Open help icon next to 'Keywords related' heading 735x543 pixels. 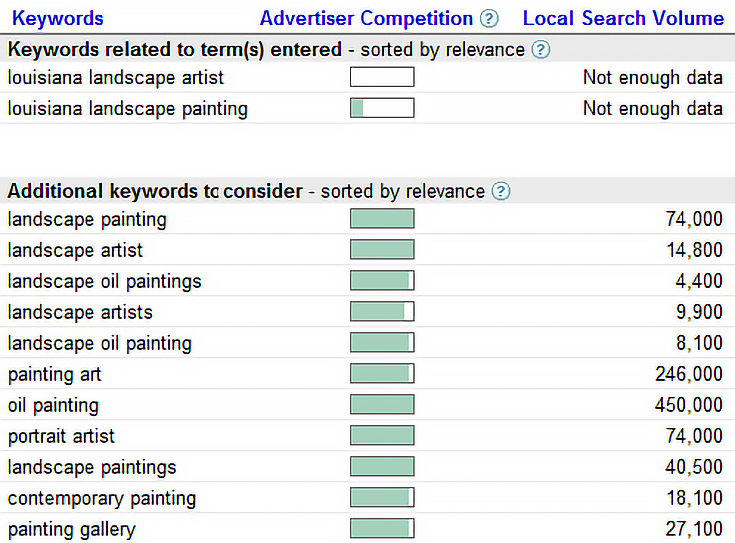(x=540, y=49)
